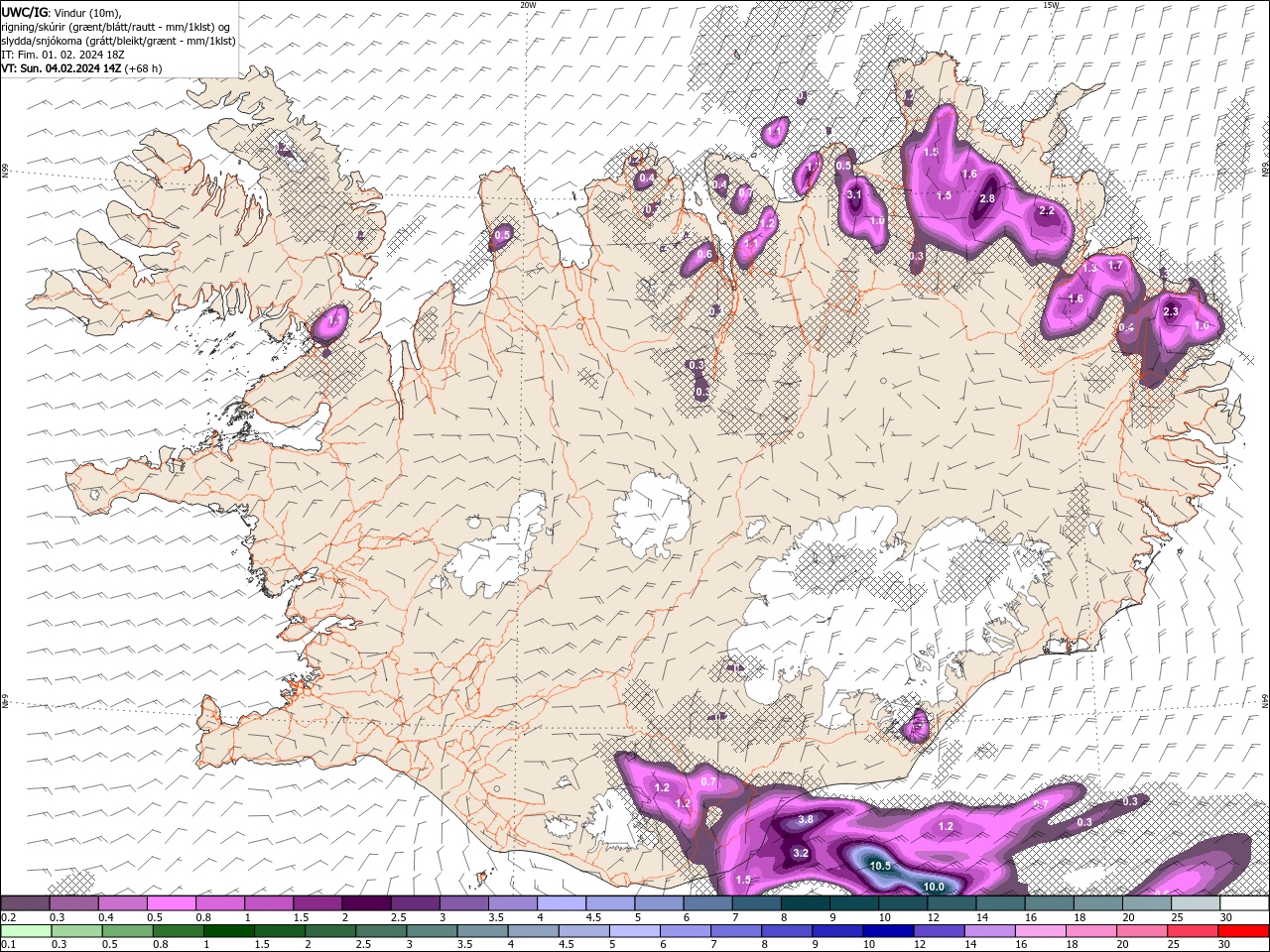The height and width of the screenshot is (952, 1270).
Task: Click the 3.1 precipitation value on the map
Action: 853,194
